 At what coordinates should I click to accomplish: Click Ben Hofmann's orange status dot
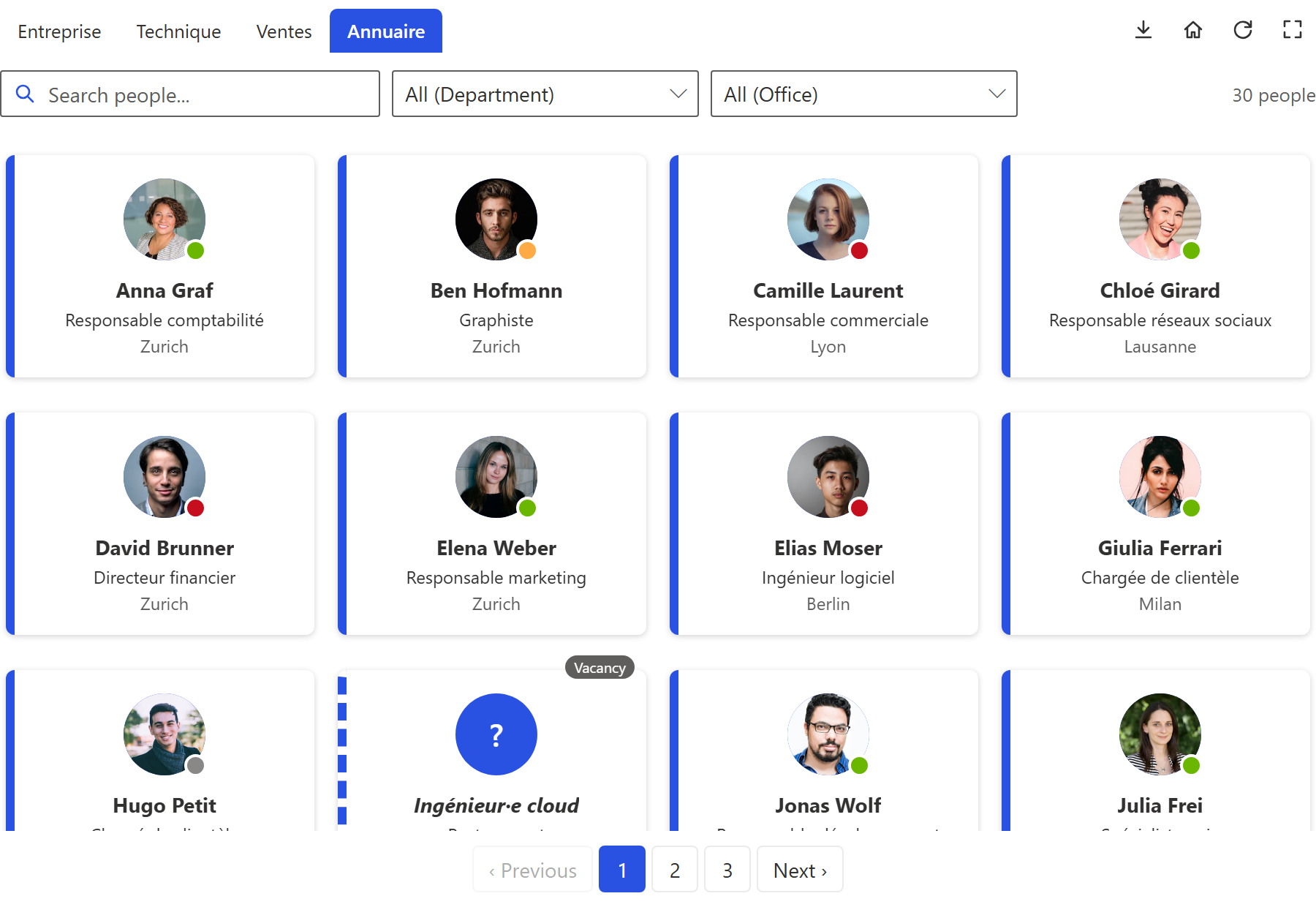[527, 251]
